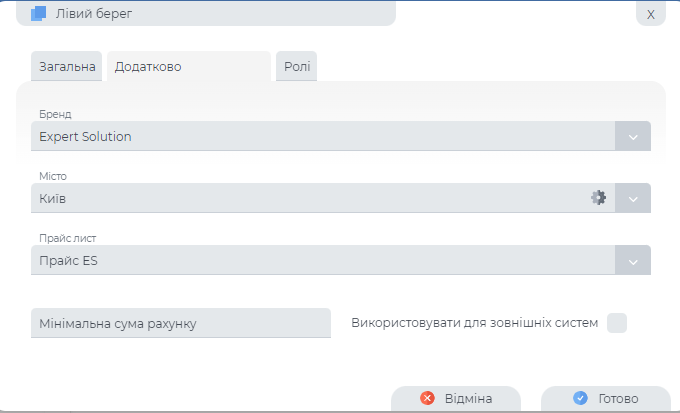Open the Місто dropdown arrow
The width and height of the screenshot is (680, 413).
pos(633,199)
